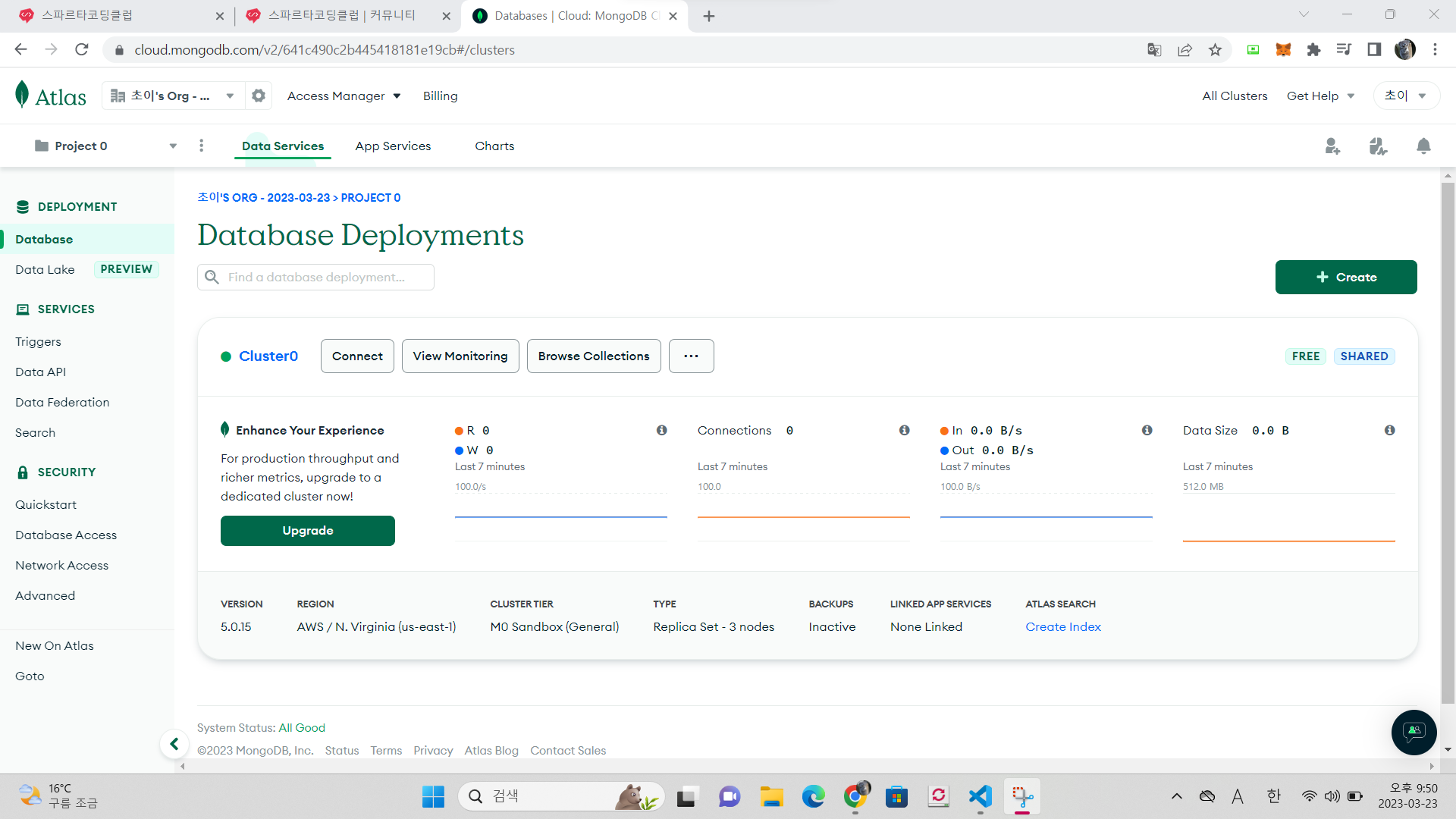Switch to Data Services tab
The width and height of the screenshot is (1456, 819).
[x=283, y=146]
